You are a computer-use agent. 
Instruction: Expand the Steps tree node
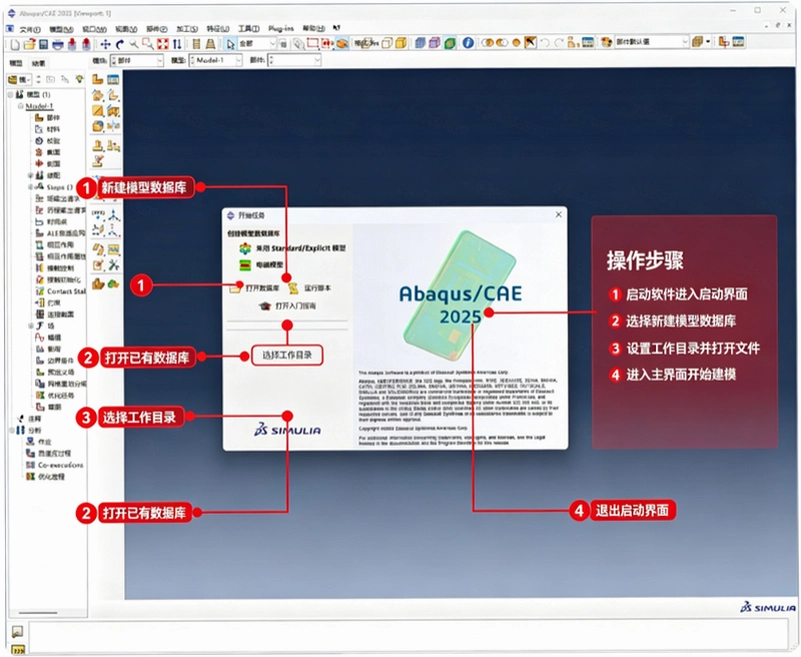(x=30, y=187)
